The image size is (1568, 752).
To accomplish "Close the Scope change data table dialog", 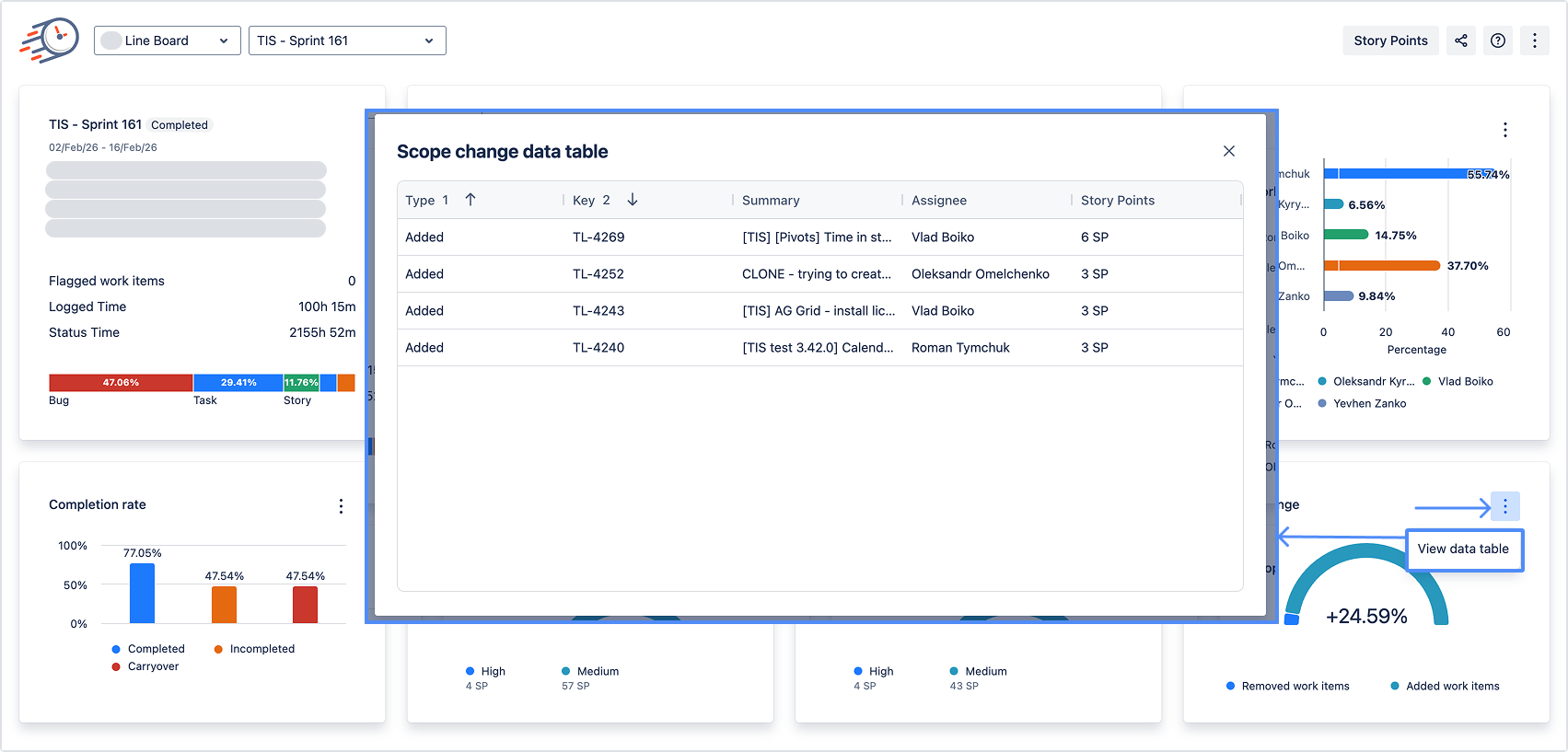I will [1229, 151].
